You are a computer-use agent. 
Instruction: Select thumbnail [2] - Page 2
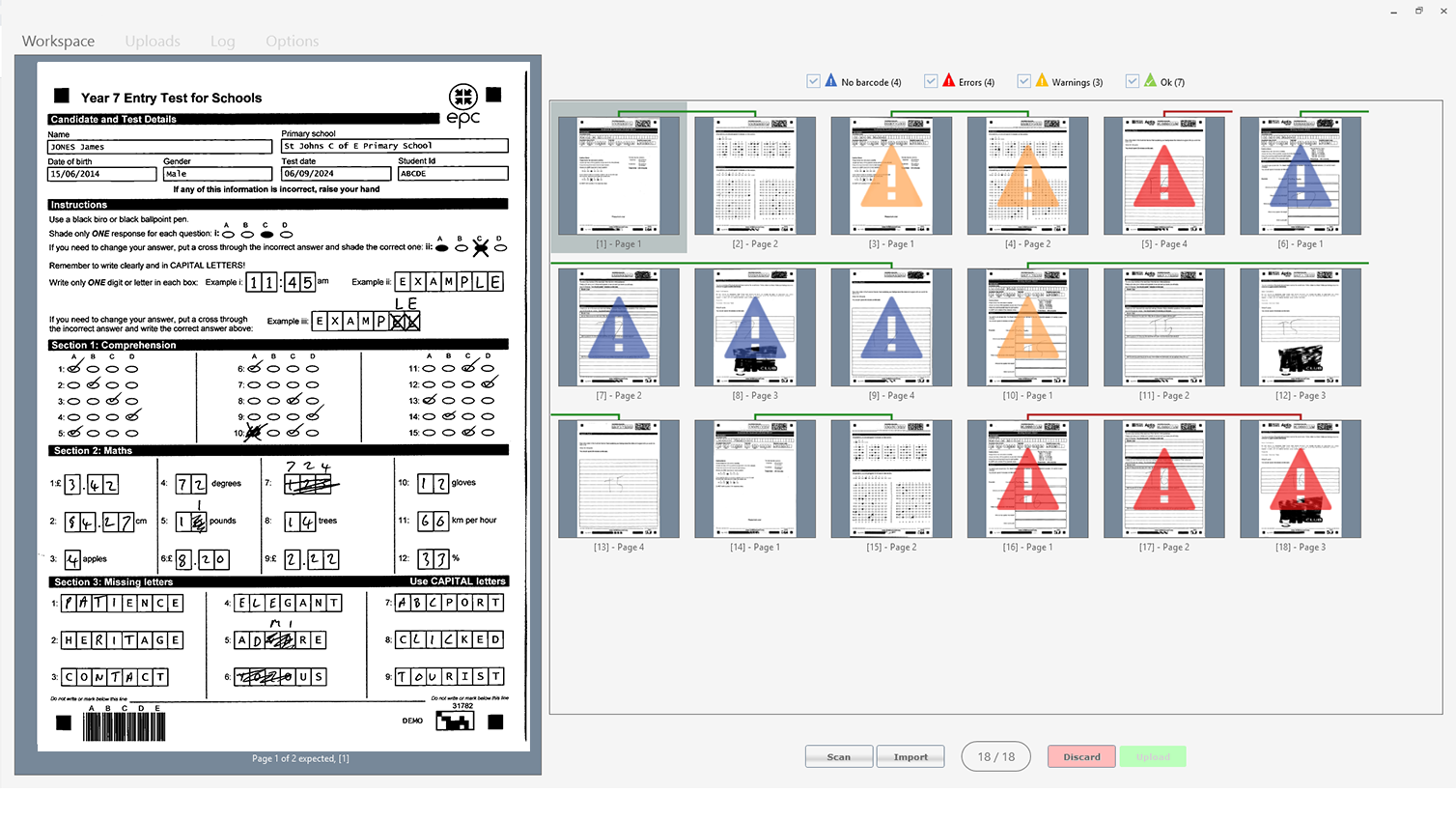pos(755,176)
